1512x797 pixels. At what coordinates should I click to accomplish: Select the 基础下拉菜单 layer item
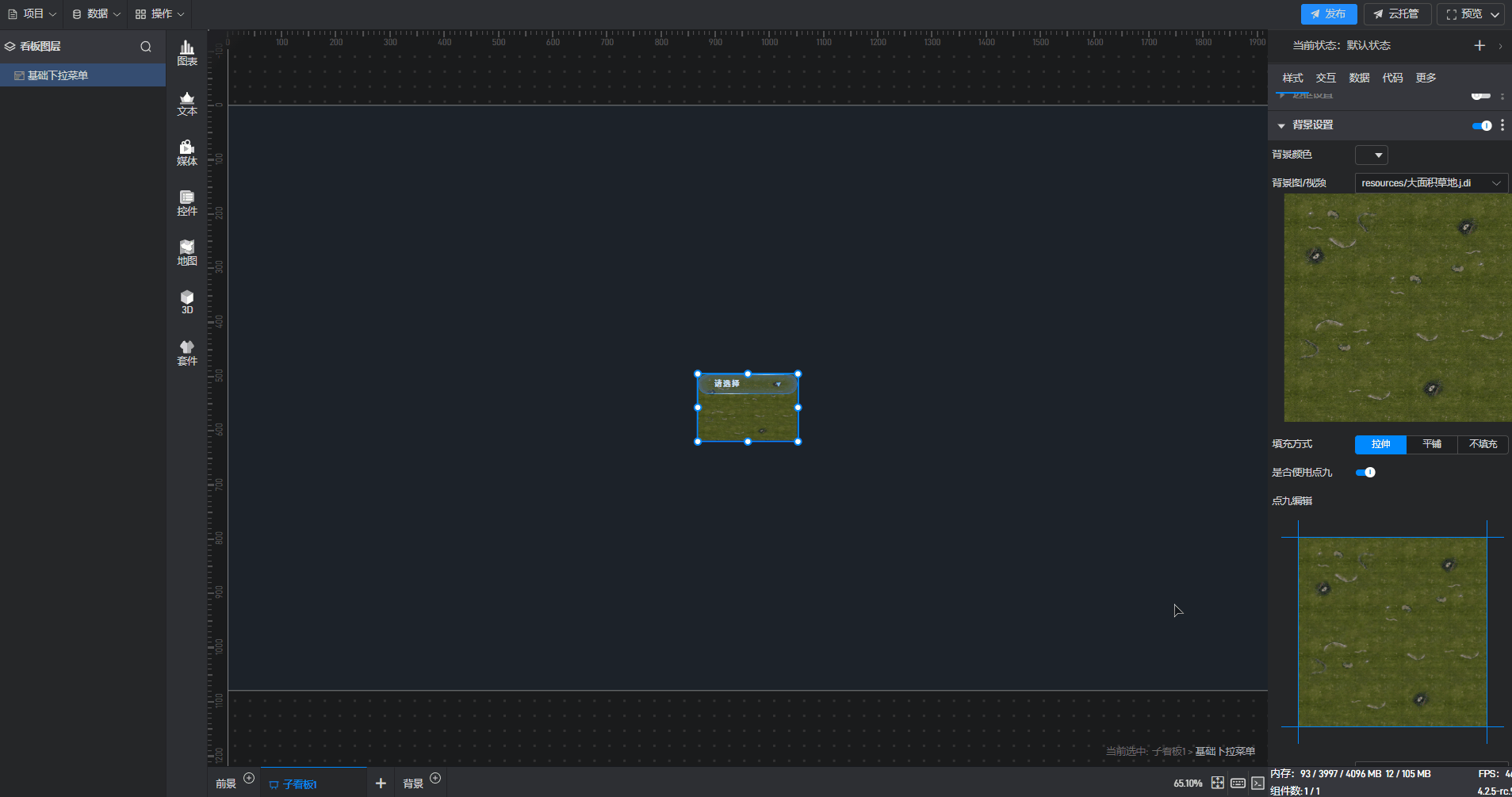[58, 75]
